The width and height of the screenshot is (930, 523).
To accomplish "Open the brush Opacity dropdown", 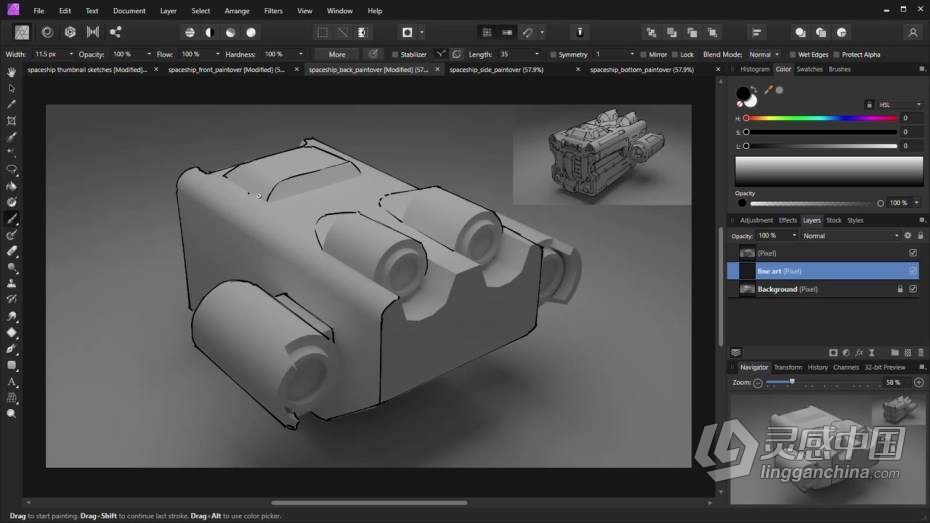I will 149,54.
